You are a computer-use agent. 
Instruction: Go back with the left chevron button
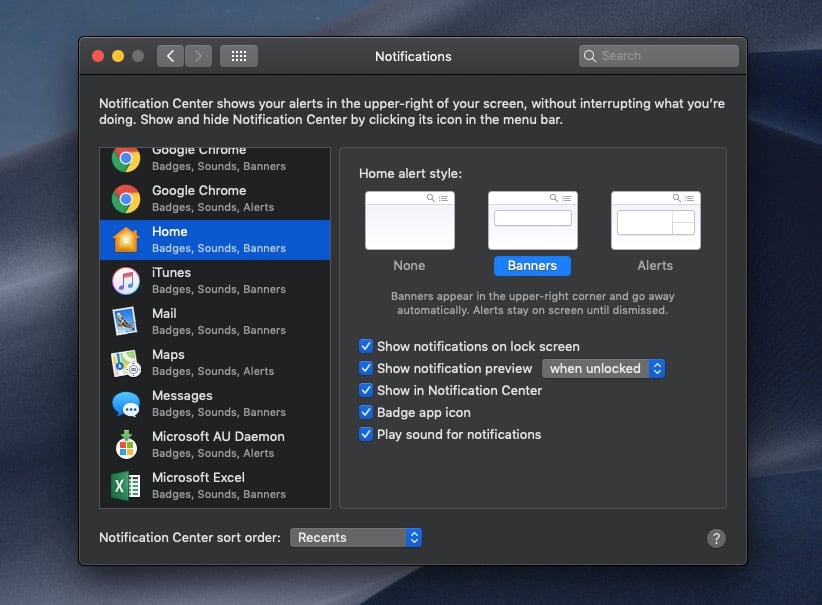170,56
